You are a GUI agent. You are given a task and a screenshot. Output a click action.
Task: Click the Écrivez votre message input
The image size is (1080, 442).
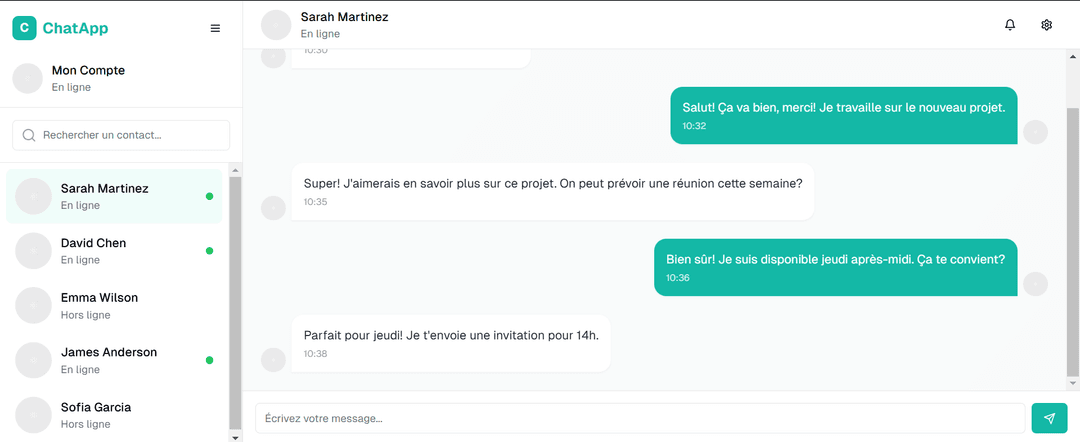(640, 418)
